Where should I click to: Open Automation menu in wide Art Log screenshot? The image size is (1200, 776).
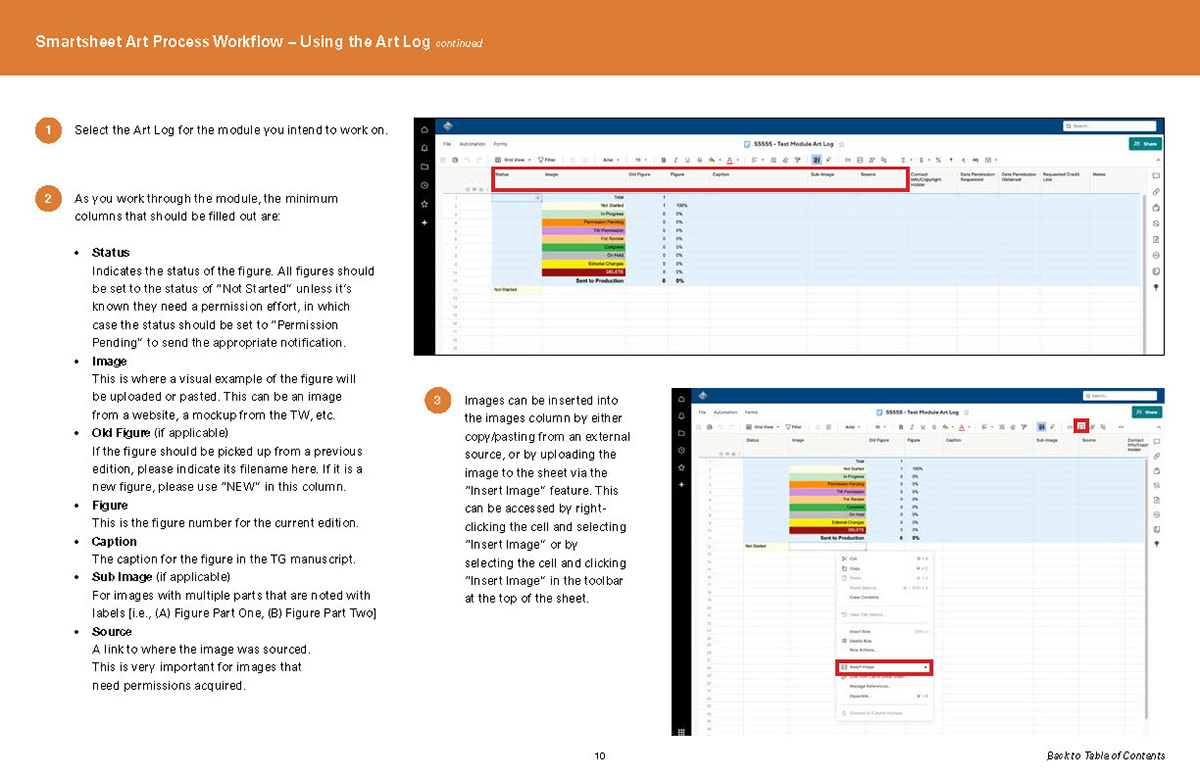click(x=472, y=144)
